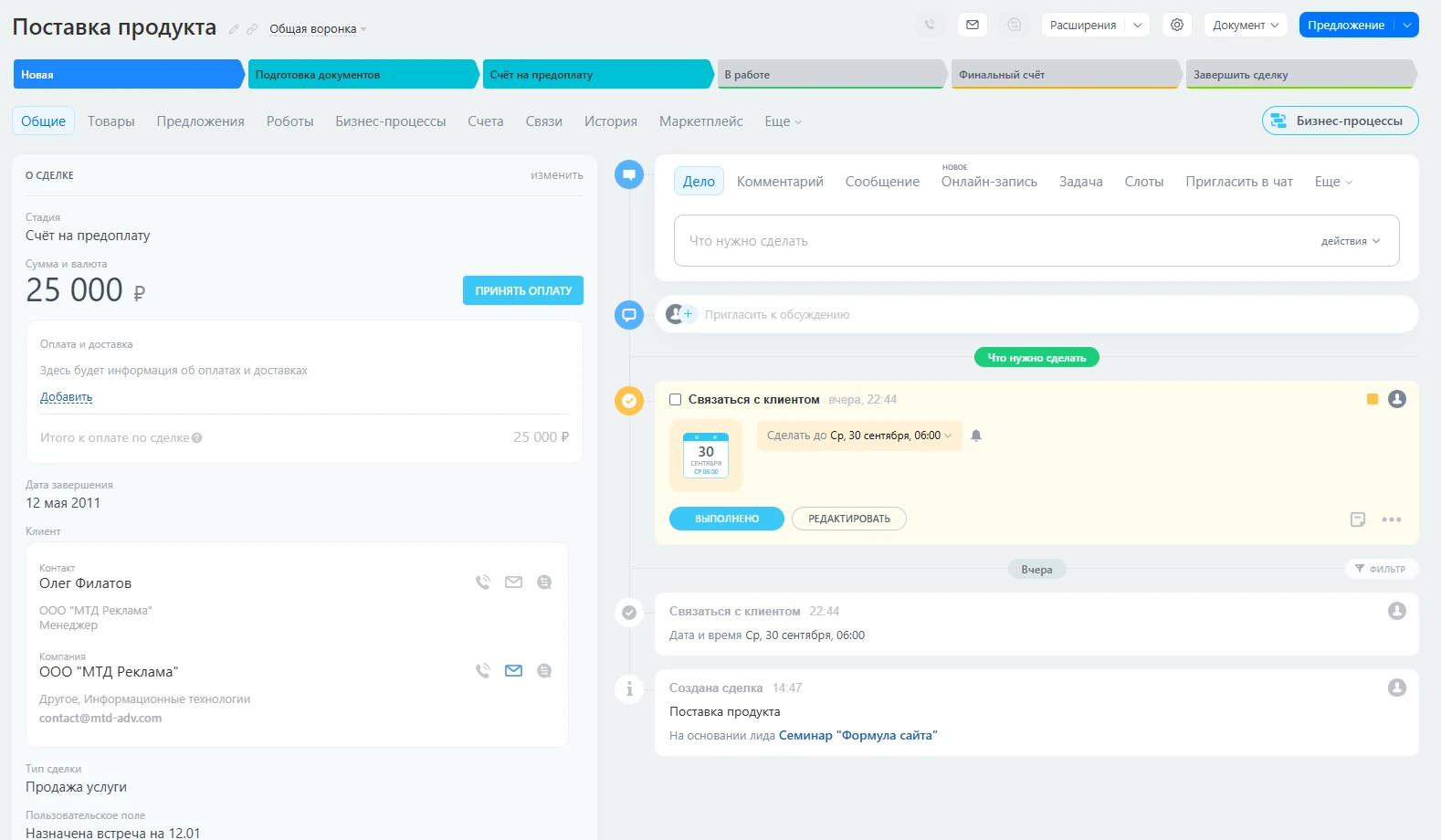
Task: Click the Бизнес-процессы pill button
Action: click(x=1340, y=121)
